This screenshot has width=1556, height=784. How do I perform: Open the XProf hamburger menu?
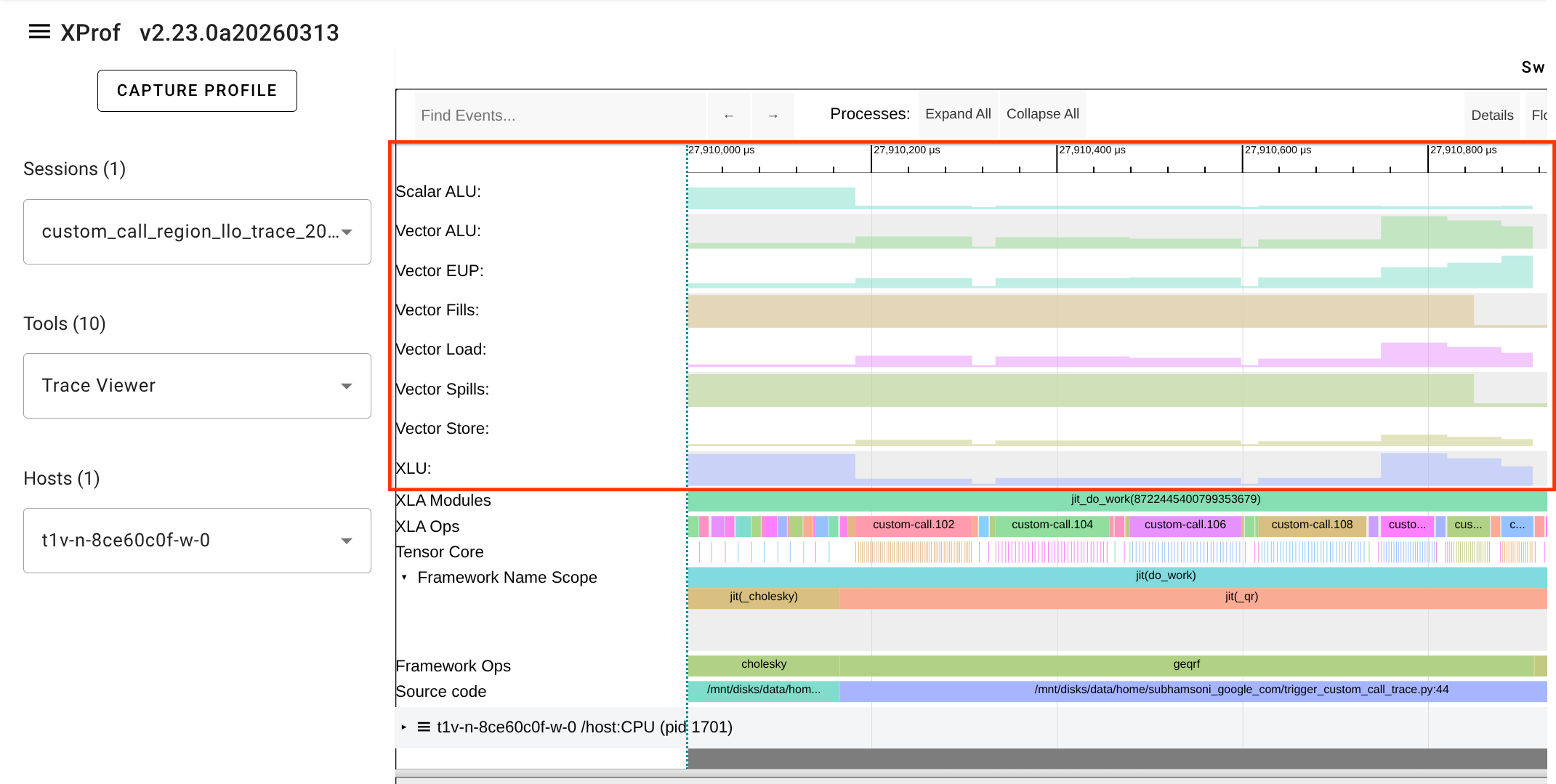(x=39, y=32)
